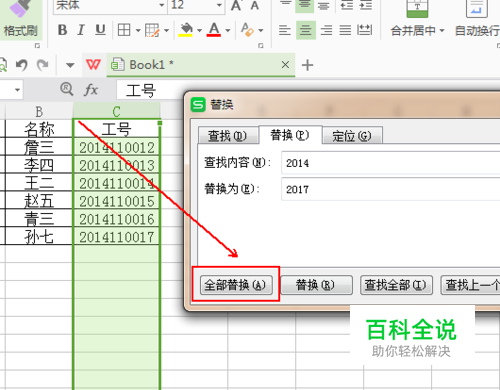Image resolution: width=500 pixels, height=390 pixels.
Task: Expand the font color dropdown arrow
Action: (228, 31)
